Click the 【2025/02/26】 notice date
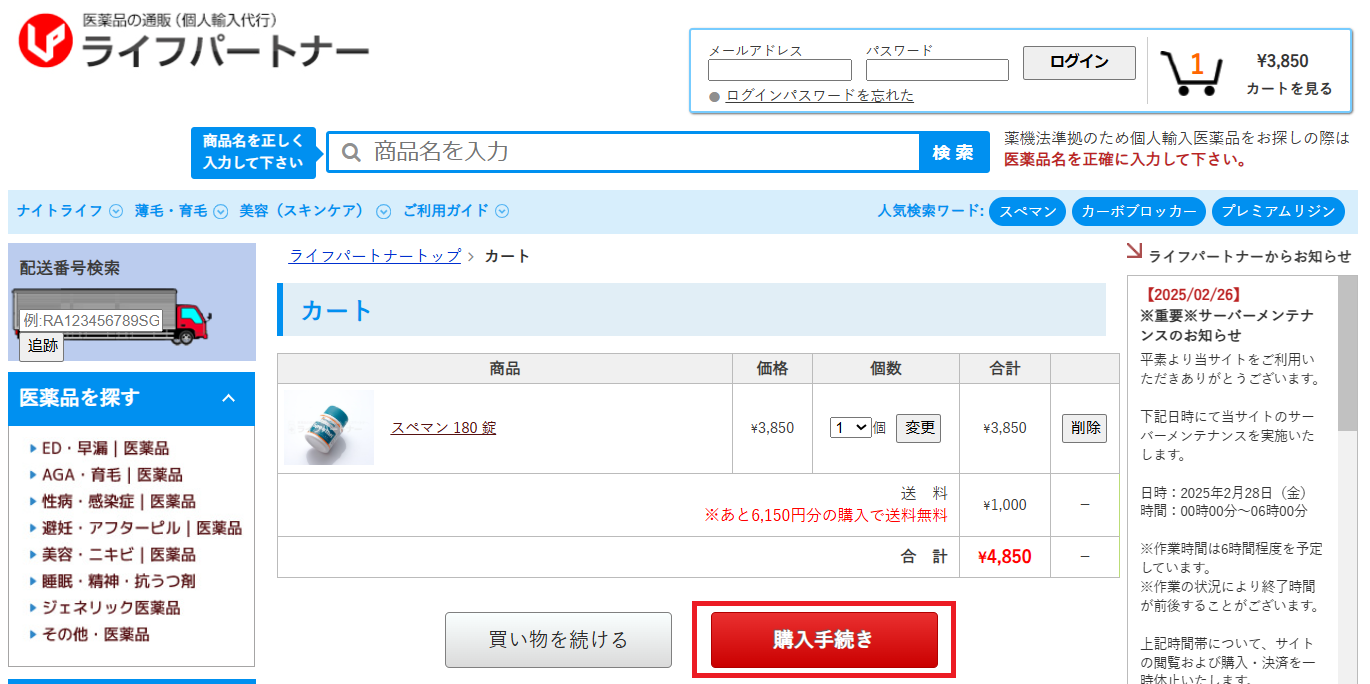Screen dimensions: 1370x684 tap(1192, 295)
